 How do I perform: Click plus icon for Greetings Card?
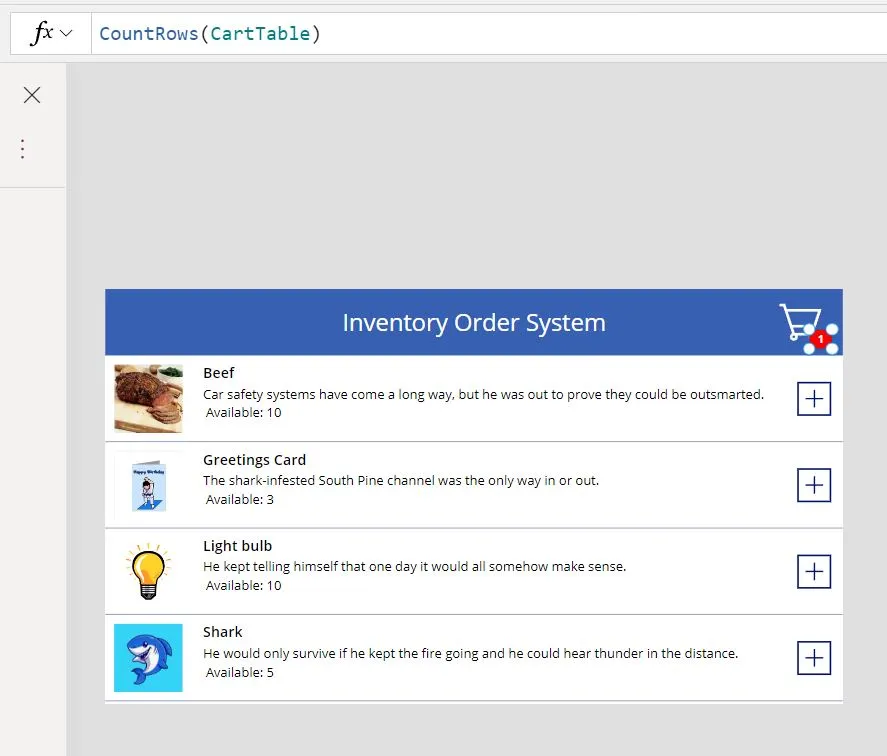814,485
